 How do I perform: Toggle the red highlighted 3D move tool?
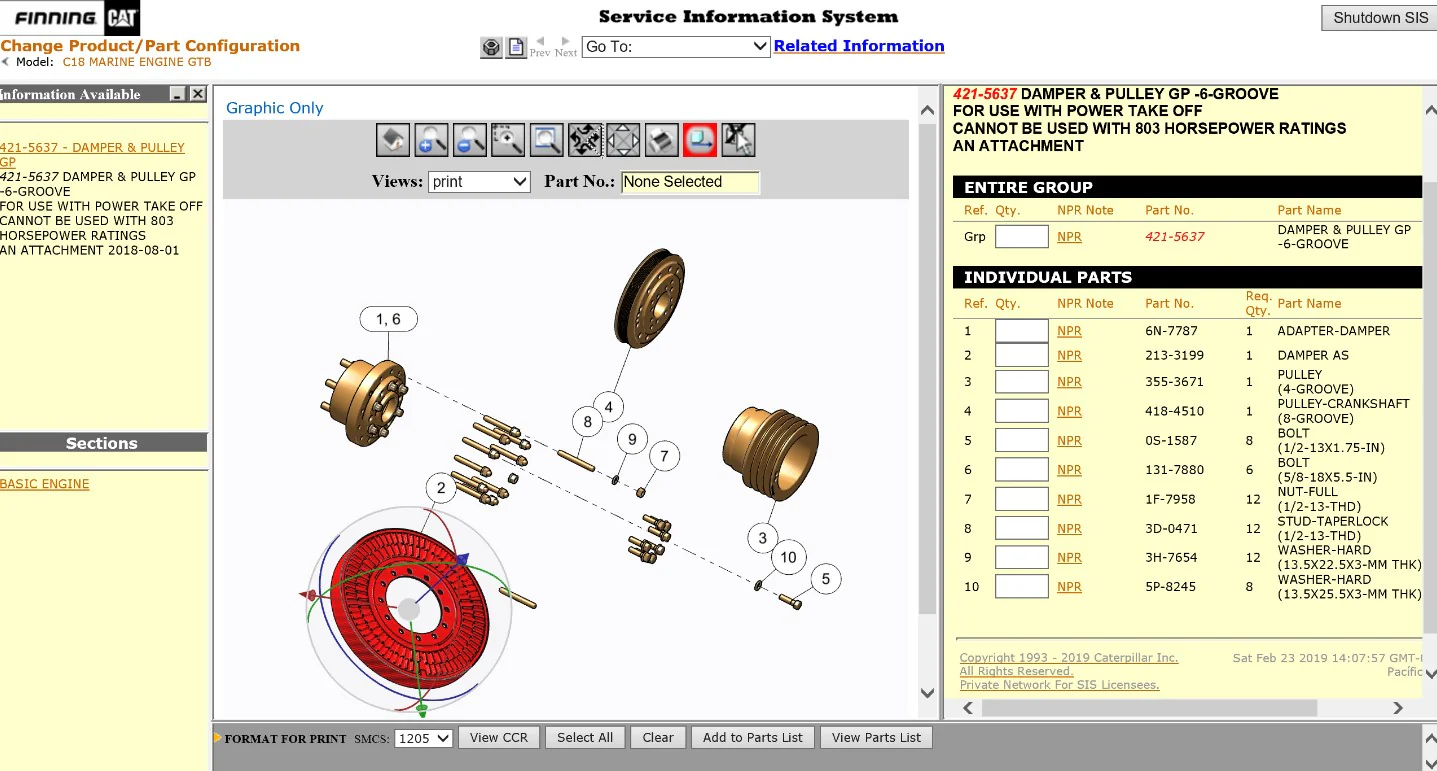(700, 140)
